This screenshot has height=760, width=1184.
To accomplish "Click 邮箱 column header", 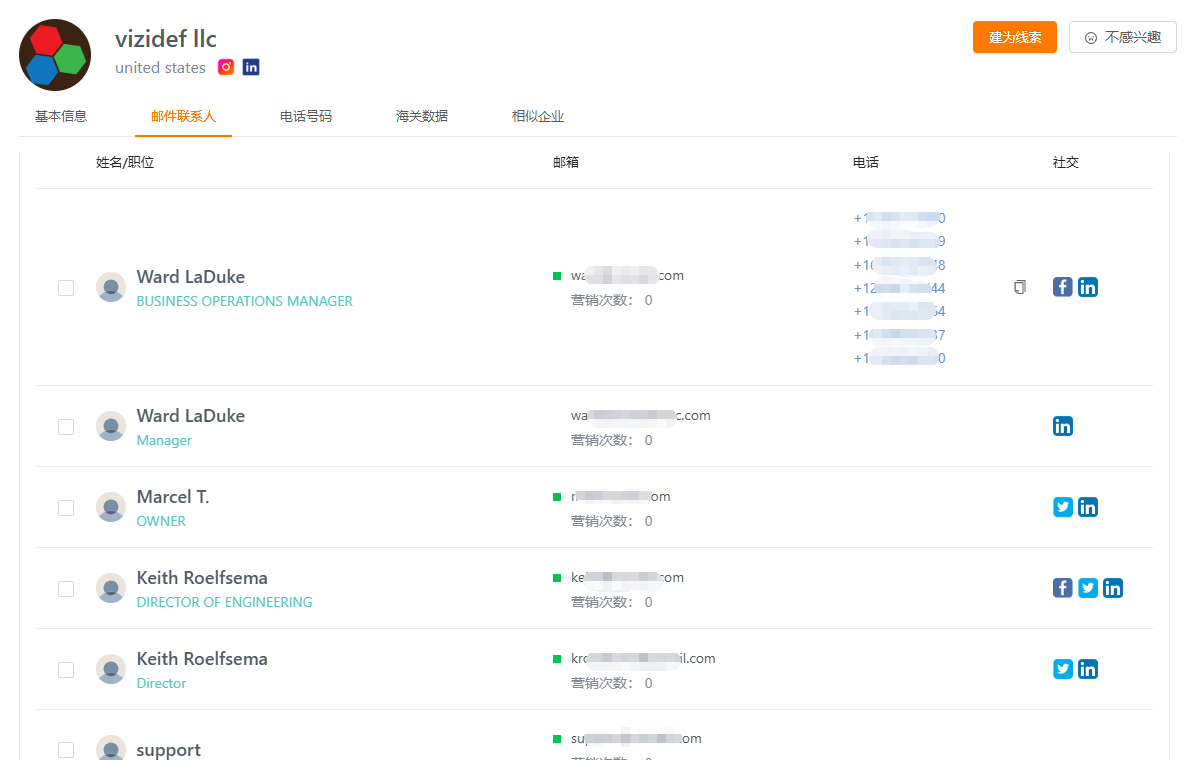I will click(566, 162).
